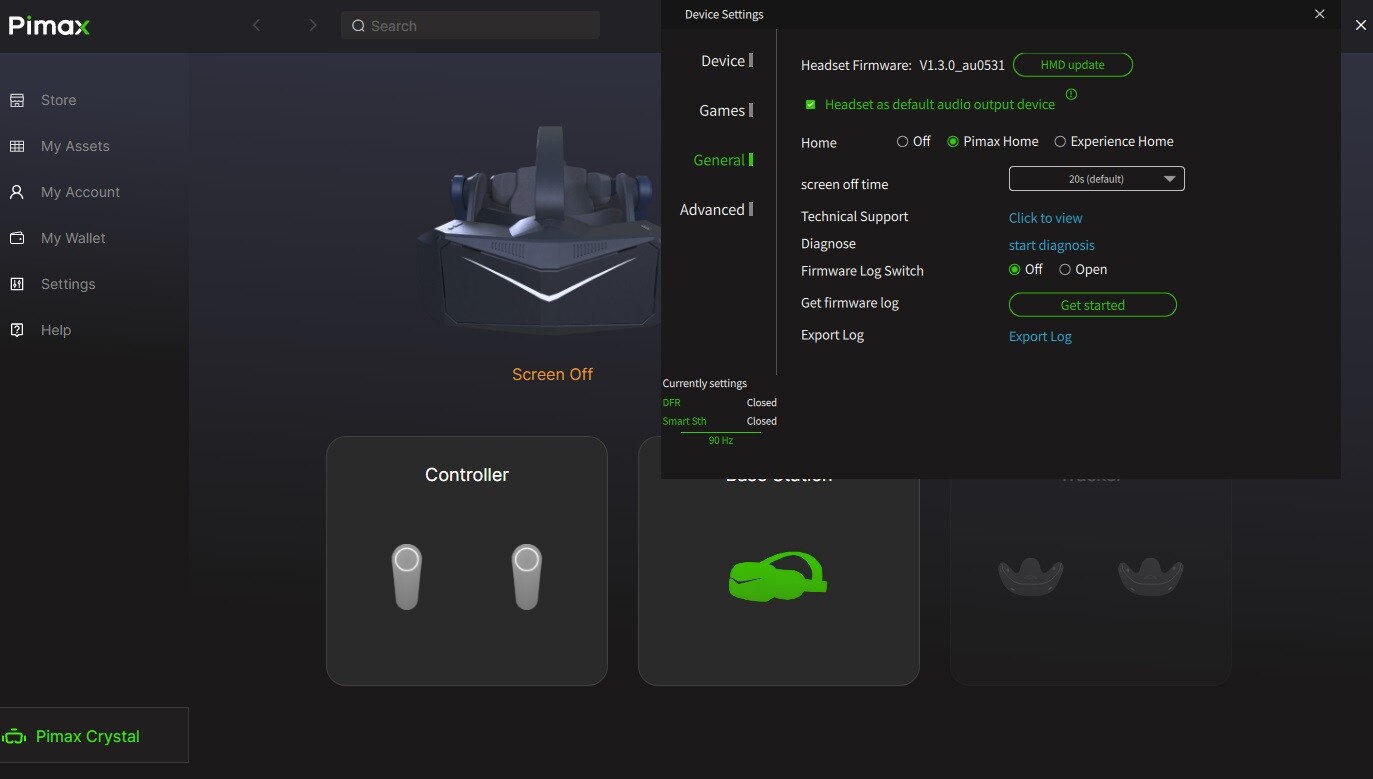
Task: Click the green headset Base Station icon
Action: [x=778, y=577]
